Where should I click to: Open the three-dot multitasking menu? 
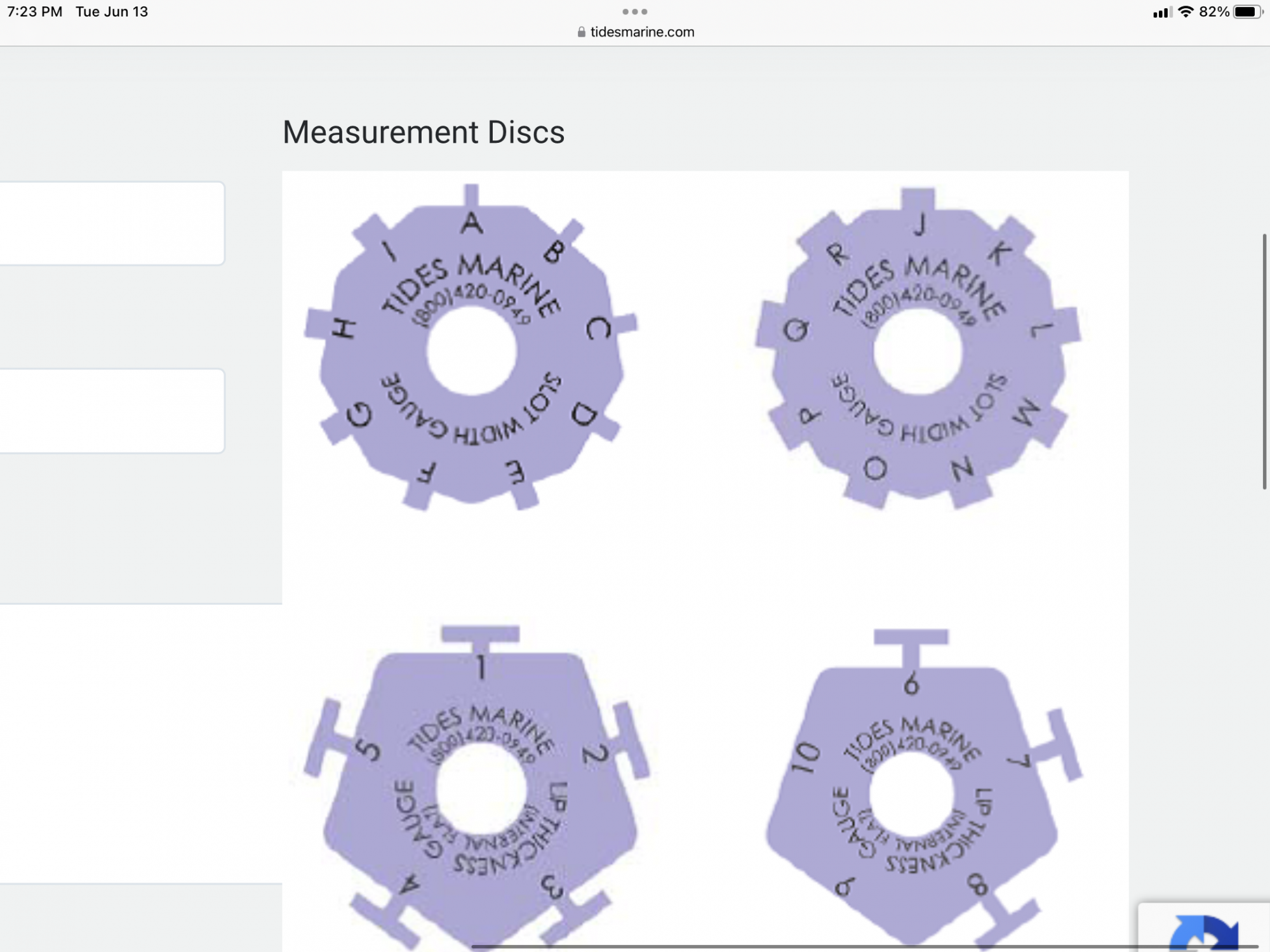click(635, 11)
